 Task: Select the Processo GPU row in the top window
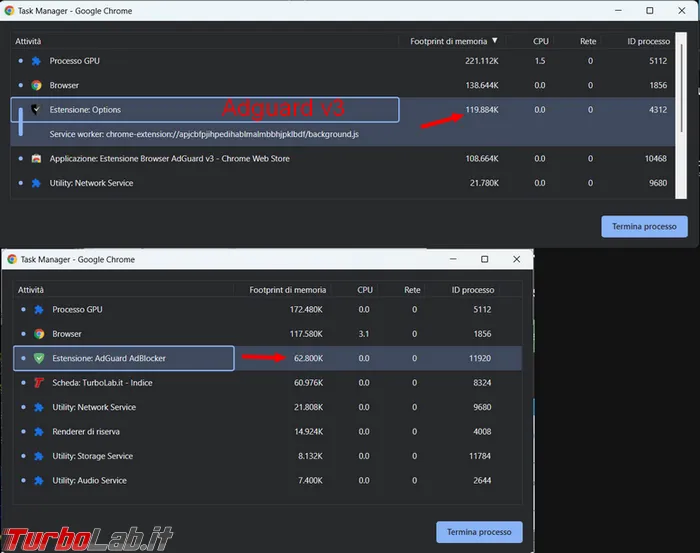point(342,61)
